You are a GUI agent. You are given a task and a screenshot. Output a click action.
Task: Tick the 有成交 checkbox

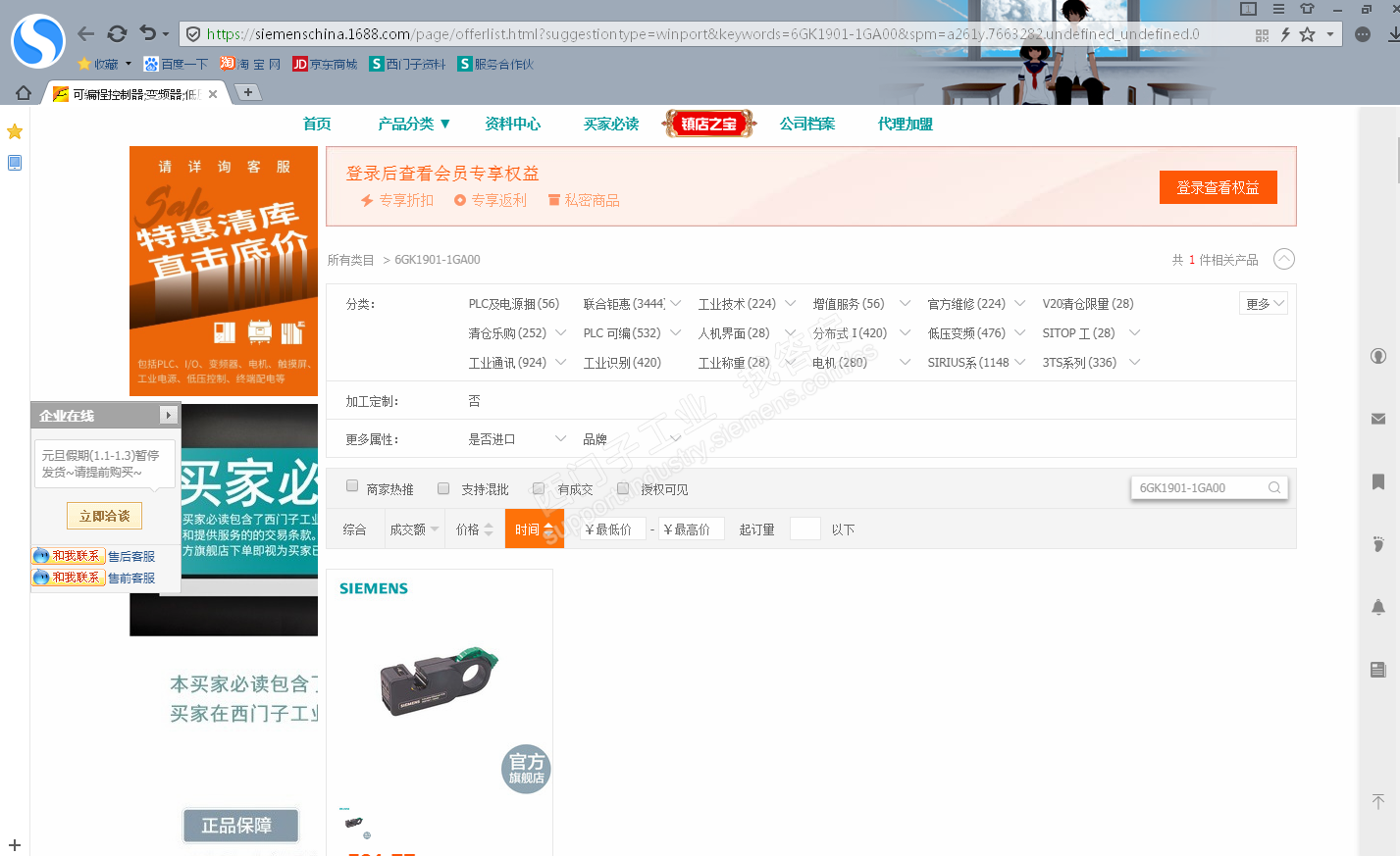[539, 488]
